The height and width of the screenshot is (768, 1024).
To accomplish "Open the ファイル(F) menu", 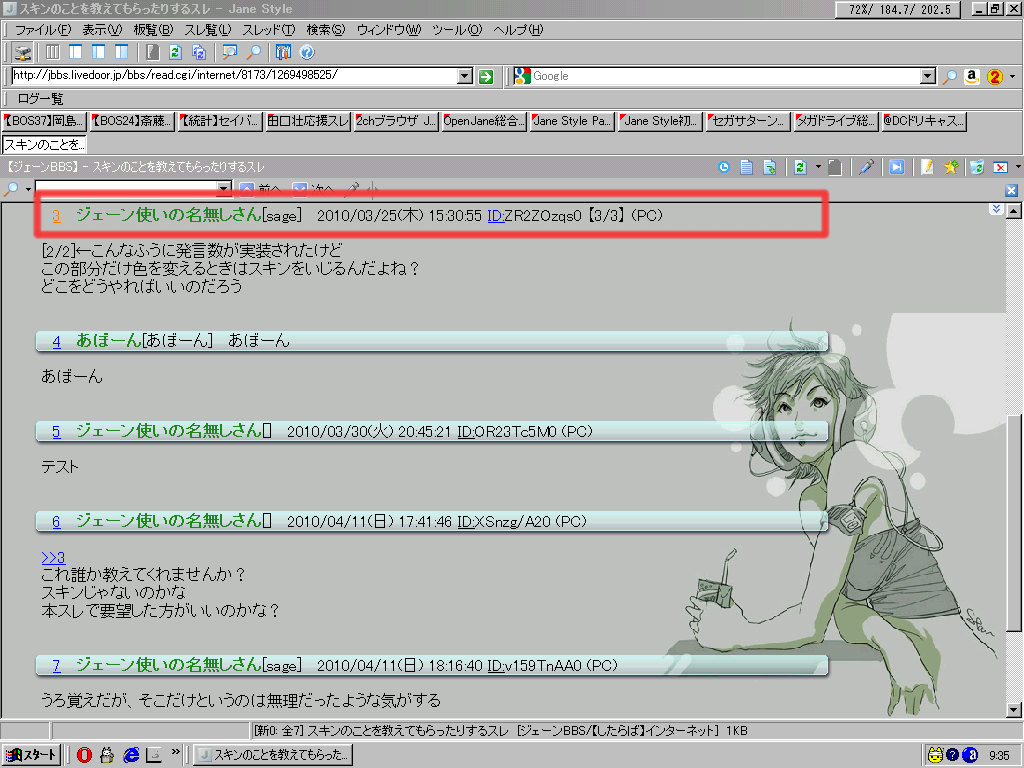I will point(42,30).
